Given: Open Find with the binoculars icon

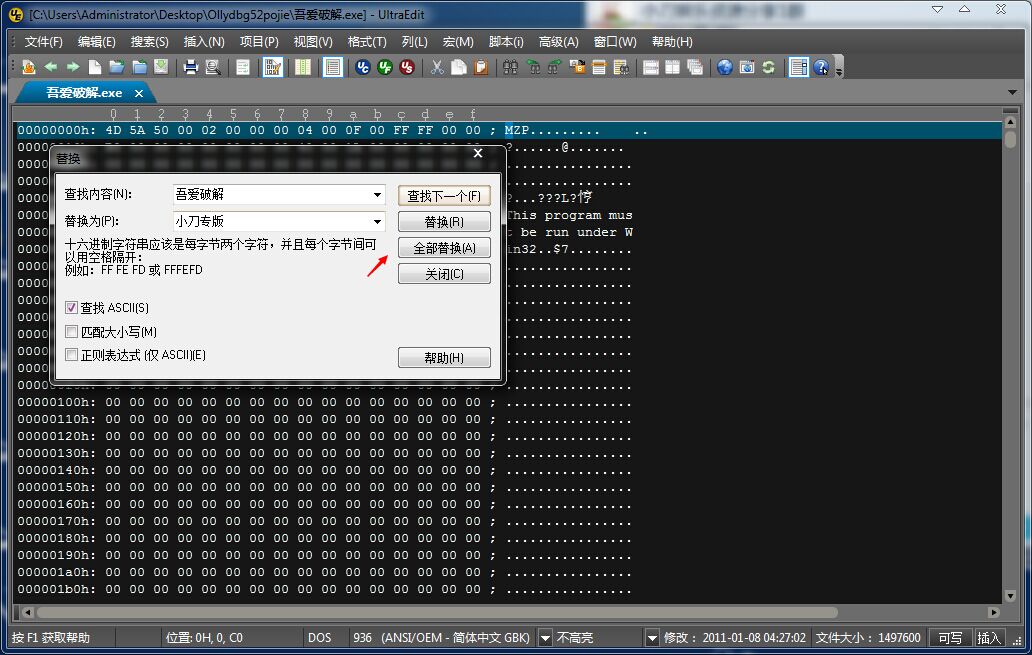Looking at the screenshot, I should pyautogui.click(x=511, y=67).
